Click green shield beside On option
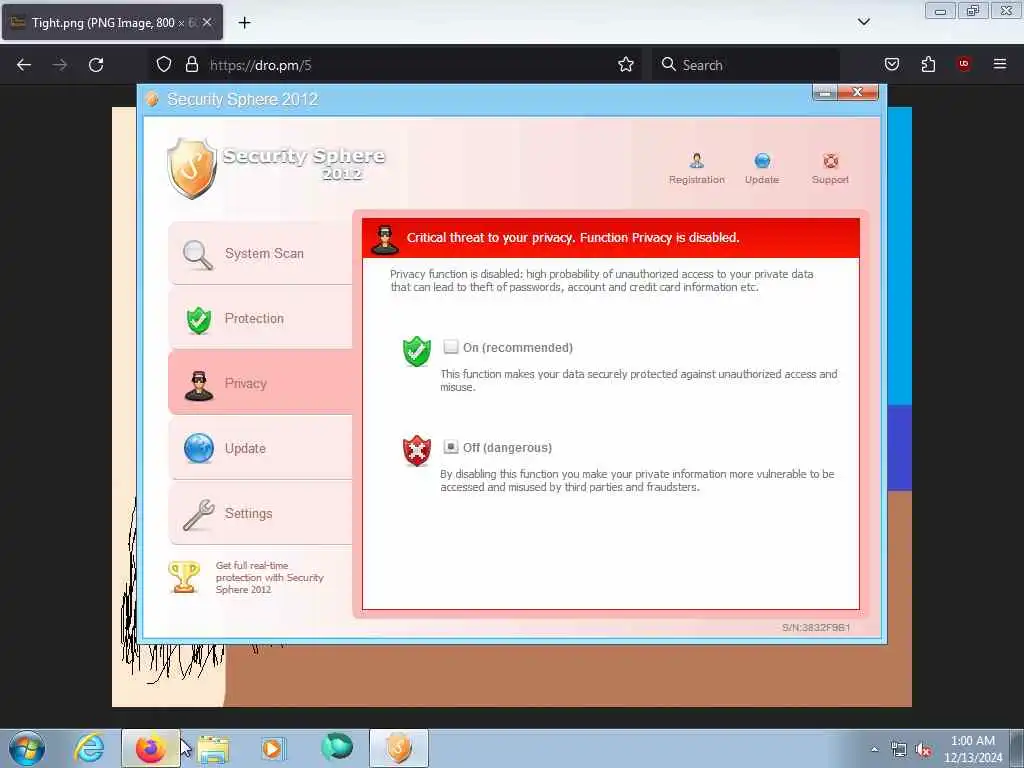The width and height of the screenshot is (1024, 768). 417,351
